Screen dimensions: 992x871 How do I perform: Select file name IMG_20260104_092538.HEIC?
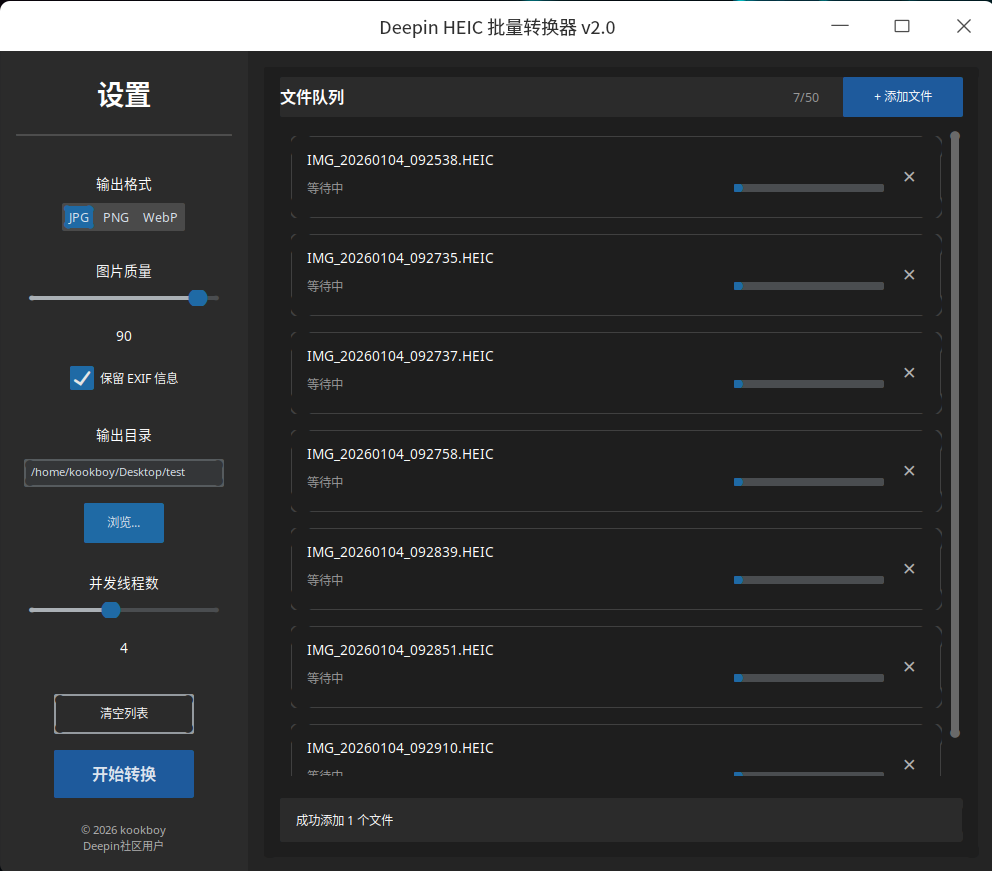[x=400, y=160]
